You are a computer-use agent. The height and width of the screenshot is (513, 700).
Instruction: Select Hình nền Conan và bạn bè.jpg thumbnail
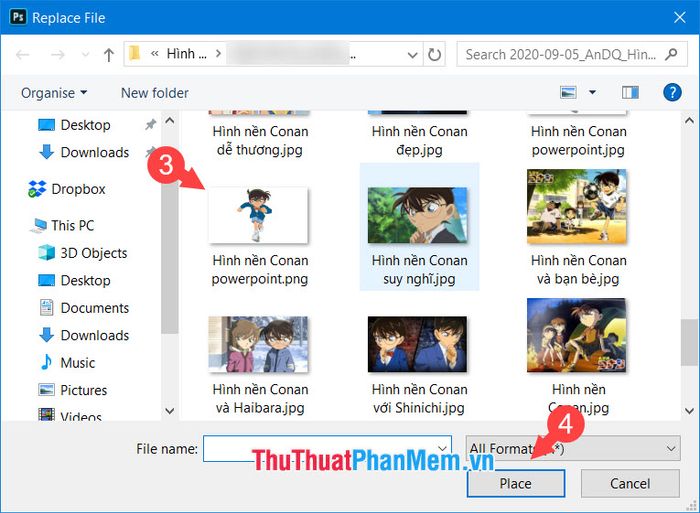(576, 206)
